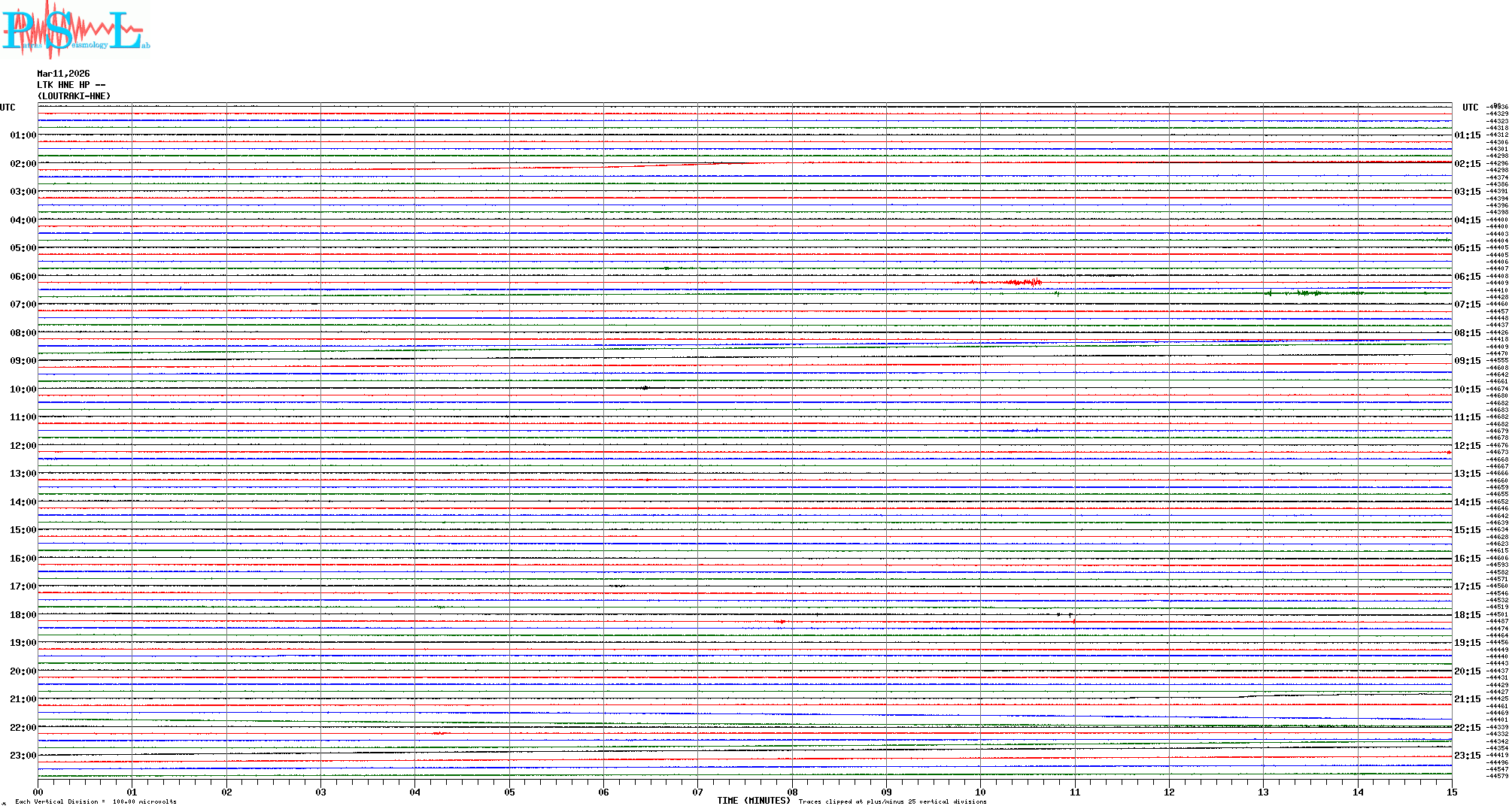Click the PSL Patras Seismology Lab logo

[x=75, y=30]
